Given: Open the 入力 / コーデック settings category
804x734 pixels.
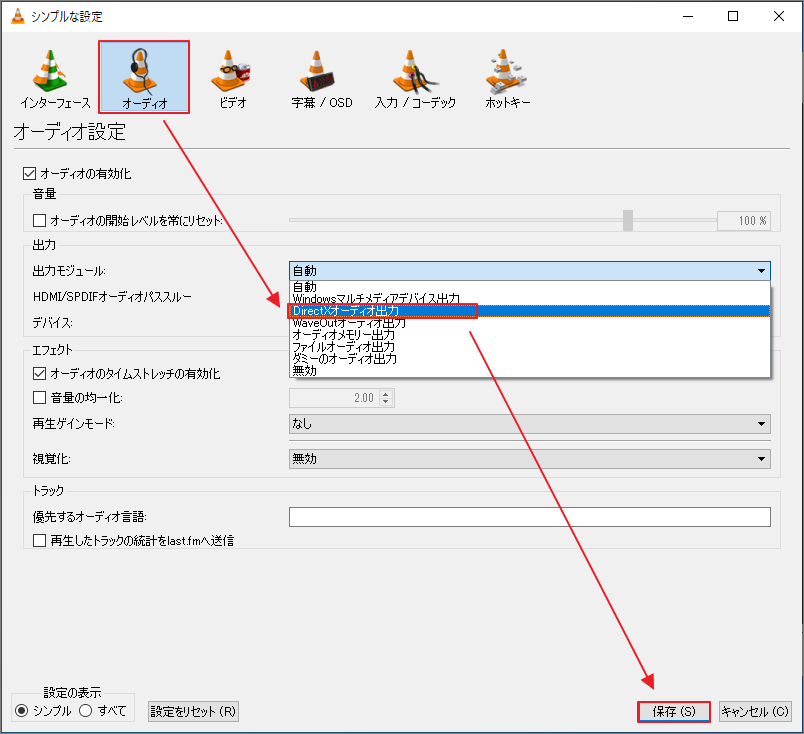Looking at the screenshot, I should [415, 78].
